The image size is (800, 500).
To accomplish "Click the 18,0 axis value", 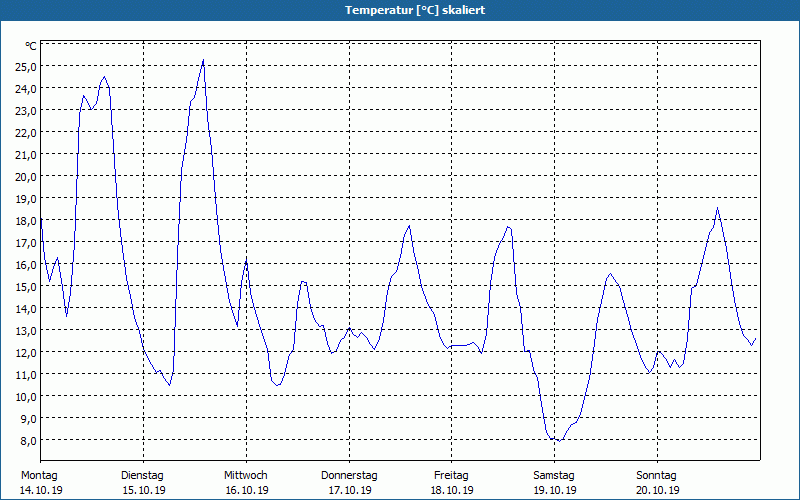I will click(27, 221).
